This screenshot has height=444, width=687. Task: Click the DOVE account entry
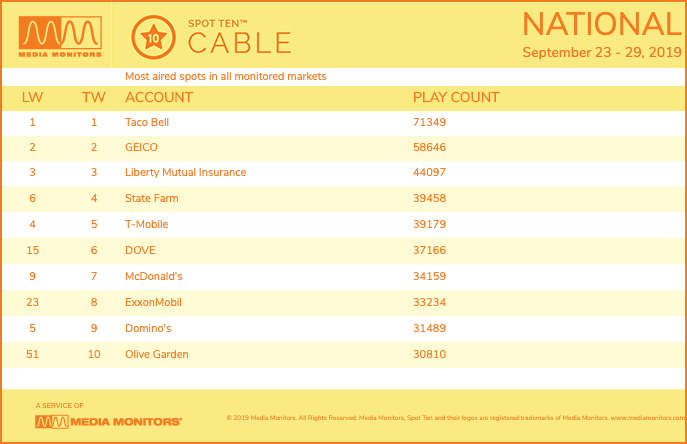click(140, 250)
